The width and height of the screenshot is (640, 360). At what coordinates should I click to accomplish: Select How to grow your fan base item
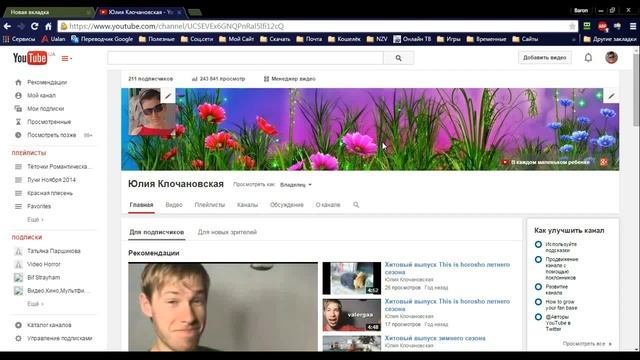(x=538, y=302)
